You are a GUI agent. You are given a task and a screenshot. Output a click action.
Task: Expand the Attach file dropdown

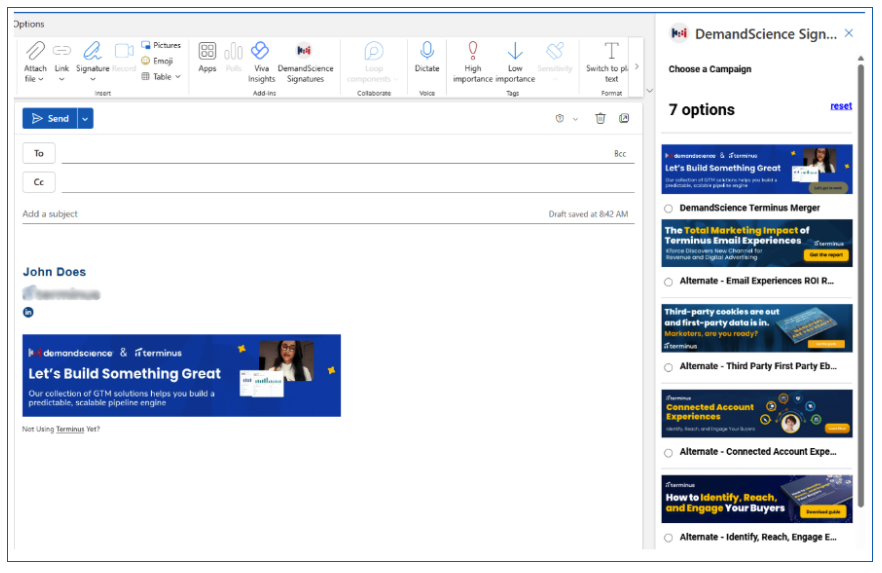click(40, 79)
